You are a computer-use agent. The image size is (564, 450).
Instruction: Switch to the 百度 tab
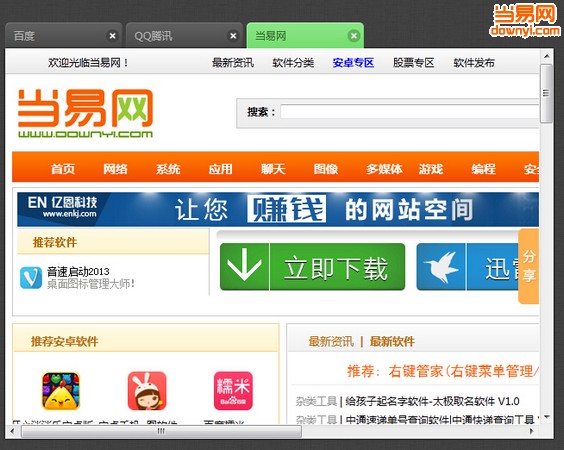click(64, 35)
